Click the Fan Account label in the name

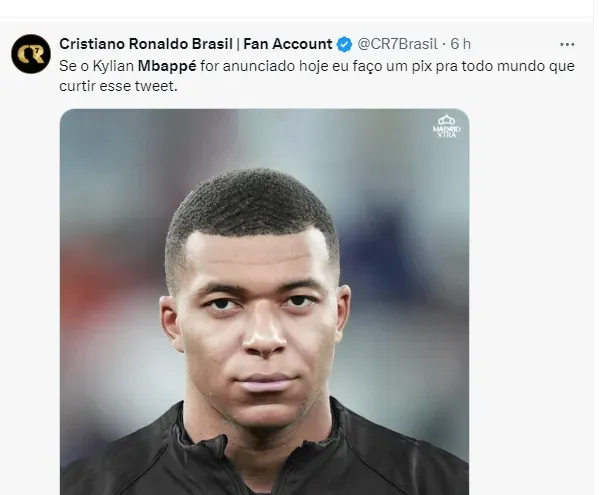288,44
